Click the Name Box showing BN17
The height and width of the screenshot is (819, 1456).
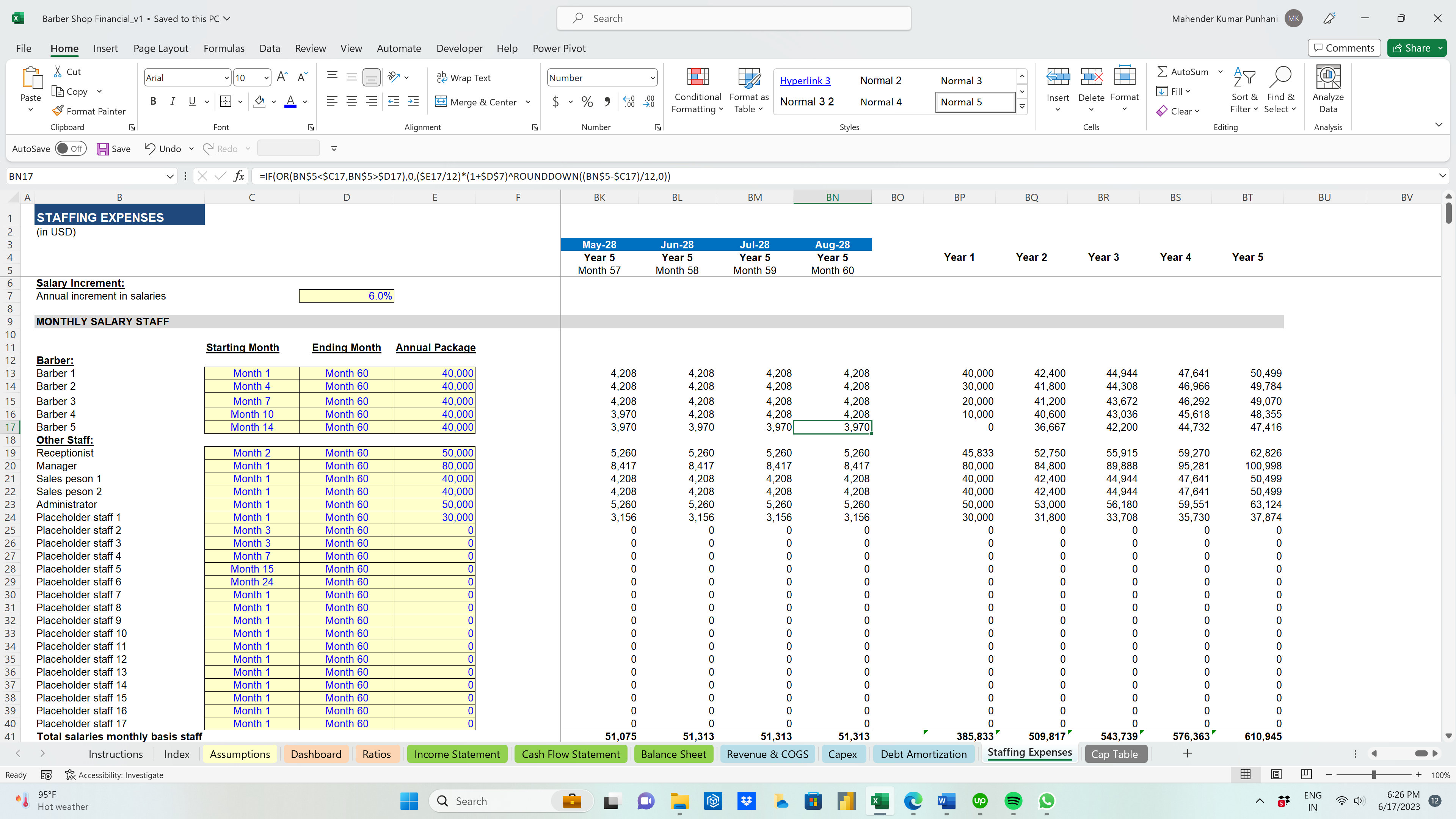click(85, 176)
